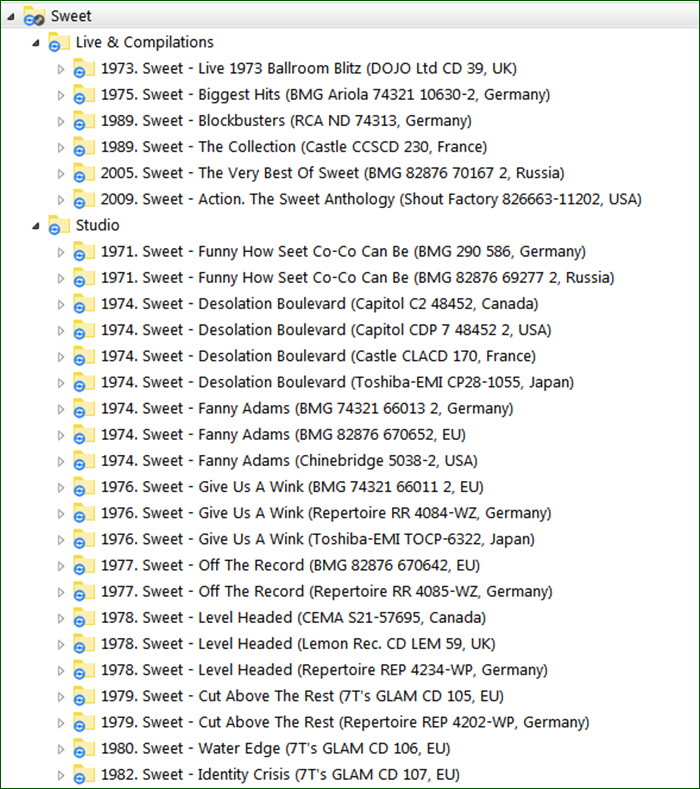Viewport: 700px width, 789px height.
Task: Select Cut Above The Rest 7T's GLAM CD 105 text
Action: [302, 696]
